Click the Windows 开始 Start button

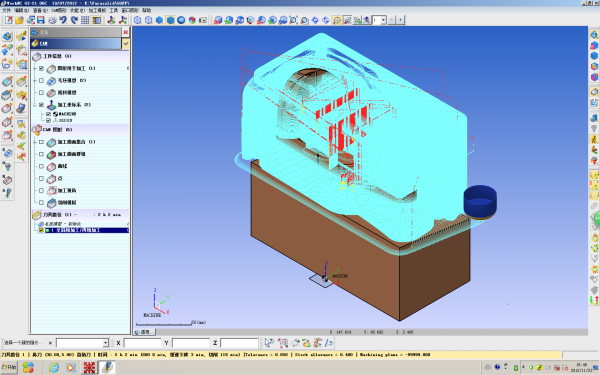(9, 367)
